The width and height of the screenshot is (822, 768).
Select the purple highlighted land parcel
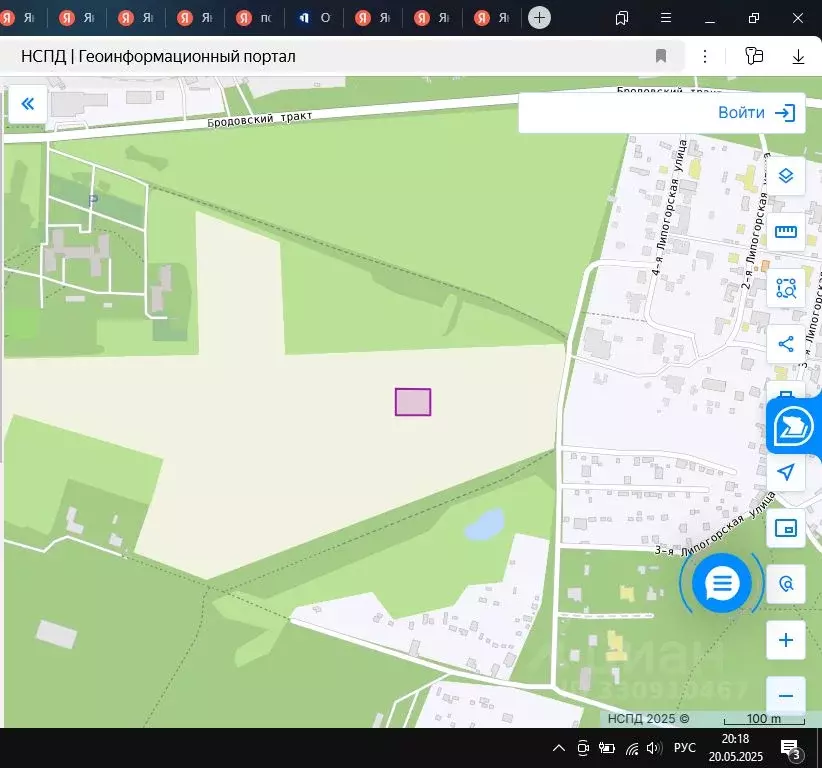pyautogui.click(x=413, y=402)
